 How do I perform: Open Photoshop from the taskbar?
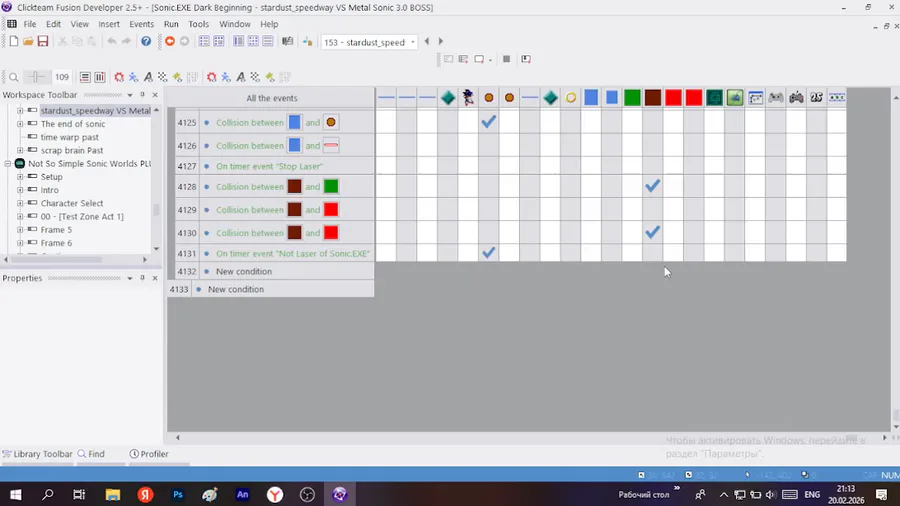tap(177, 495)
